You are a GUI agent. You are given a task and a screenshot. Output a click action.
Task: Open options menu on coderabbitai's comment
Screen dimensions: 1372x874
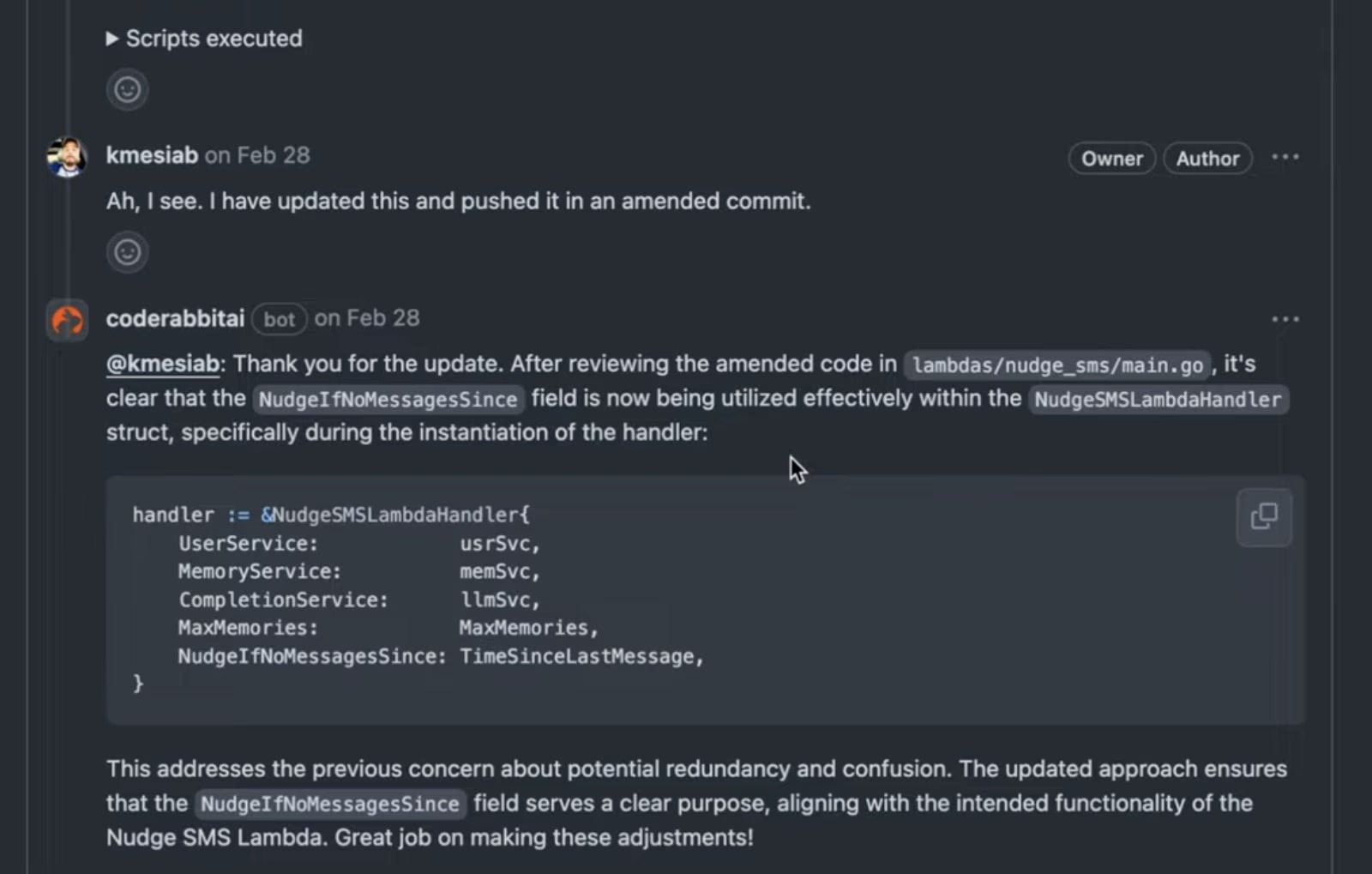(x=1285, y=319)
